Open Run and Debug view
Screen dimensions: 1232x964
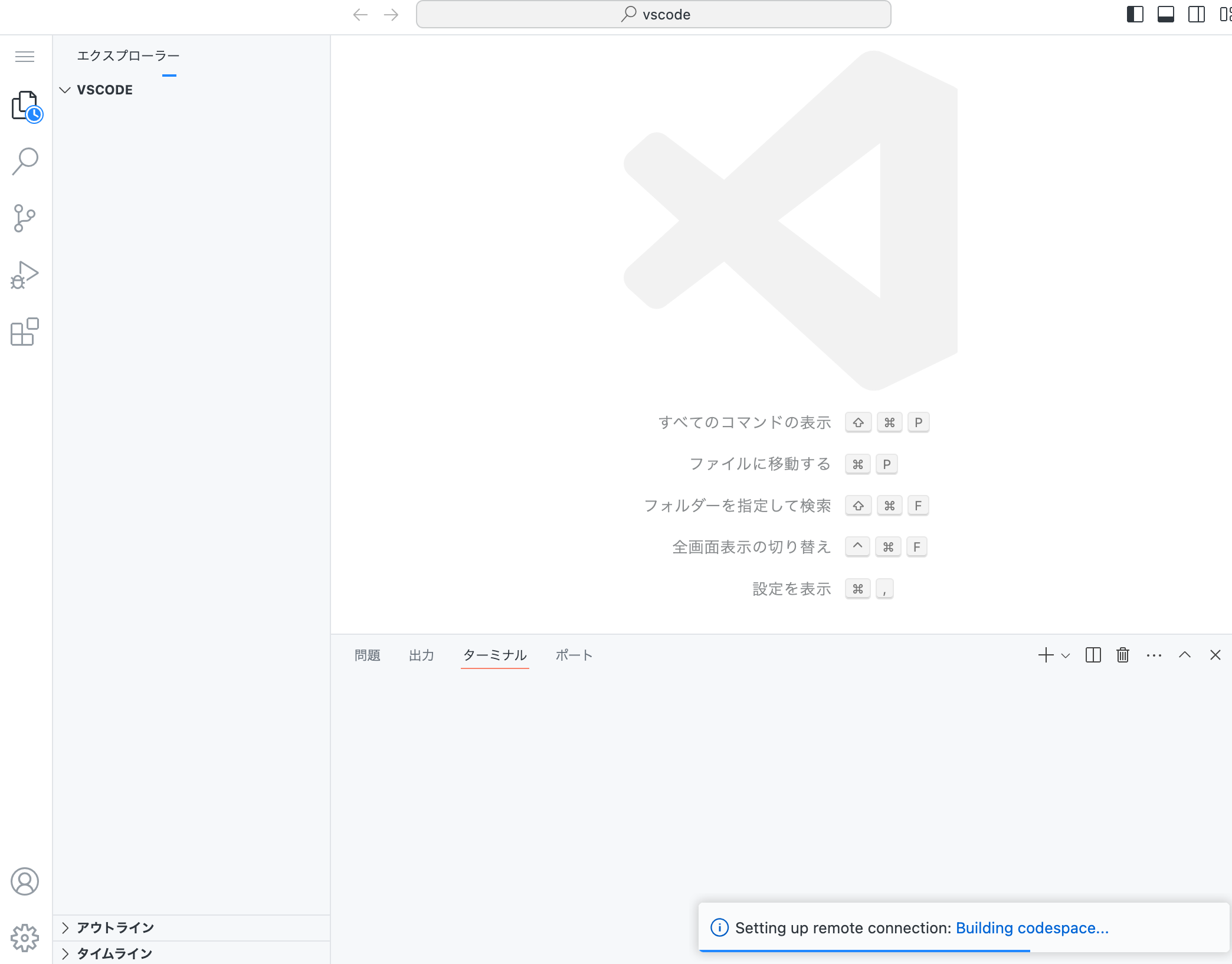[25, 275]
